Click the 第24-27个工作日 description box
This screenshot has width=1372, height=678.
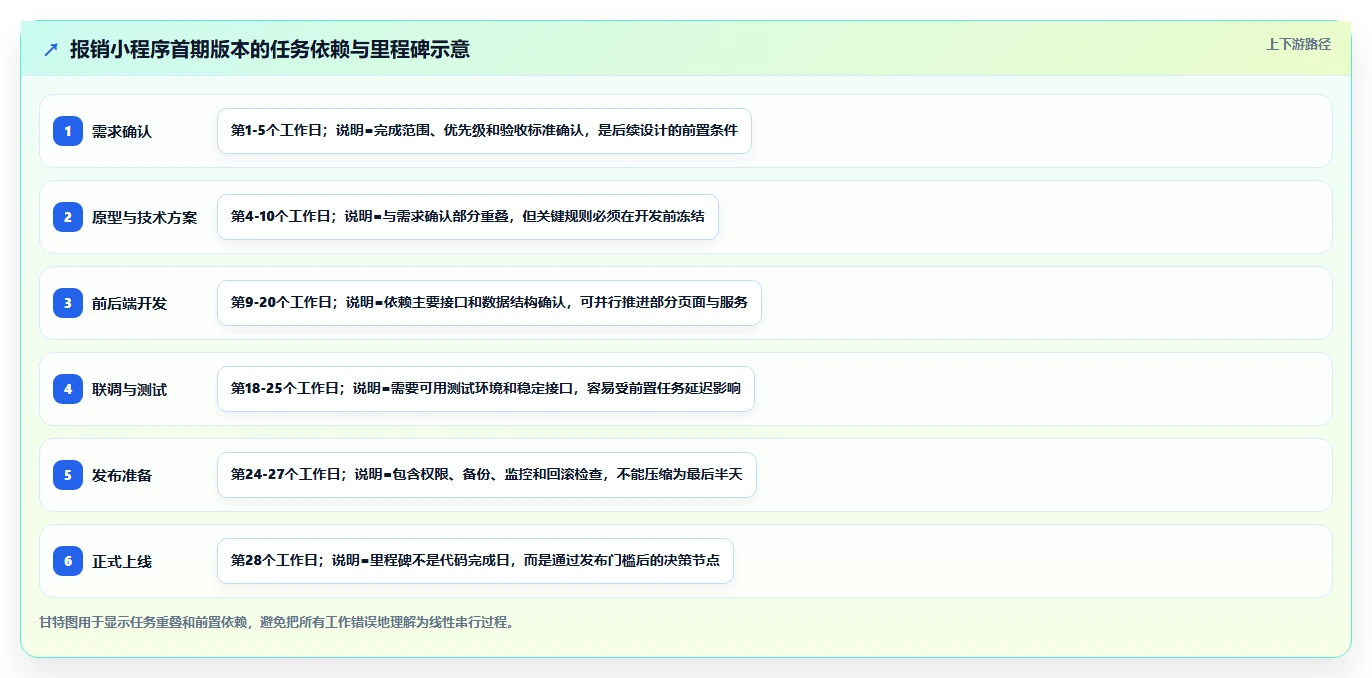tap(486, 475)
